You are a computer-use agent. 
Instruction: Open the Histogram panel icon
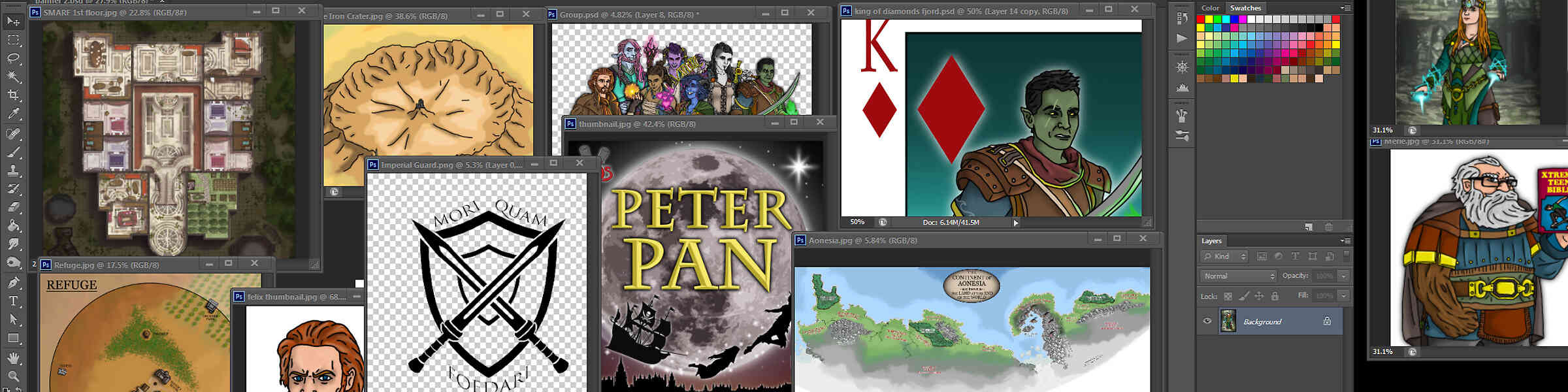tap(1182, 88)
